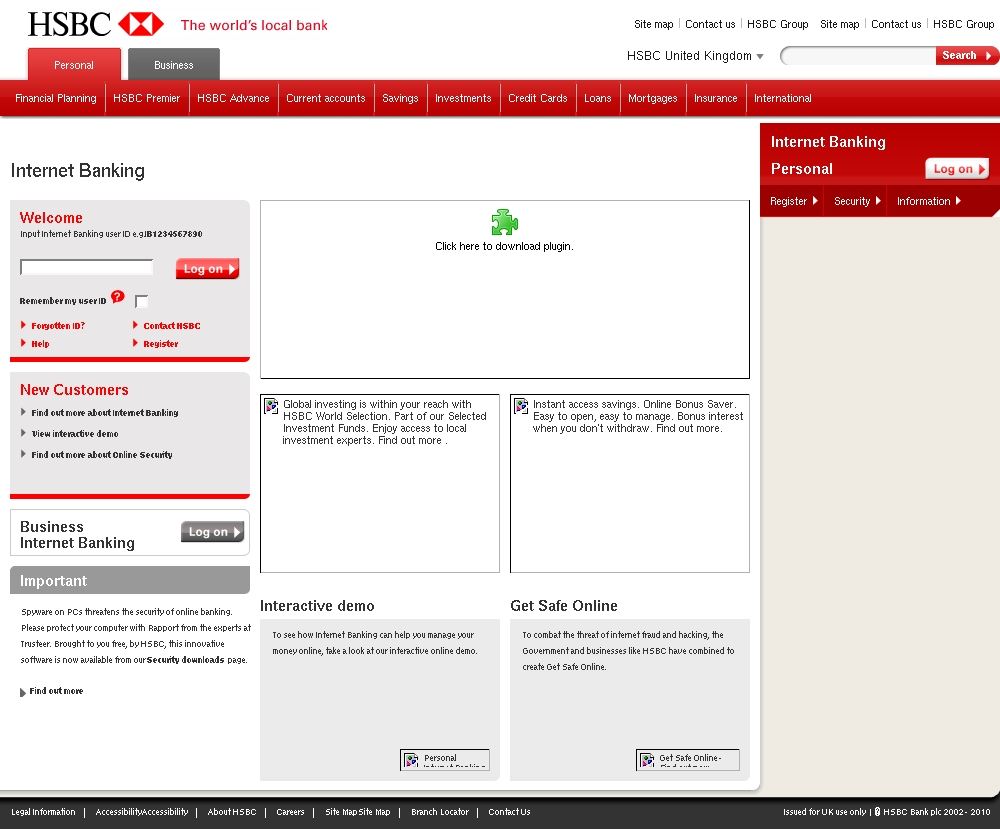This screenshot has width=1000, height=829.
Task: Click the Careers footer link
Action: click(290, 812)
